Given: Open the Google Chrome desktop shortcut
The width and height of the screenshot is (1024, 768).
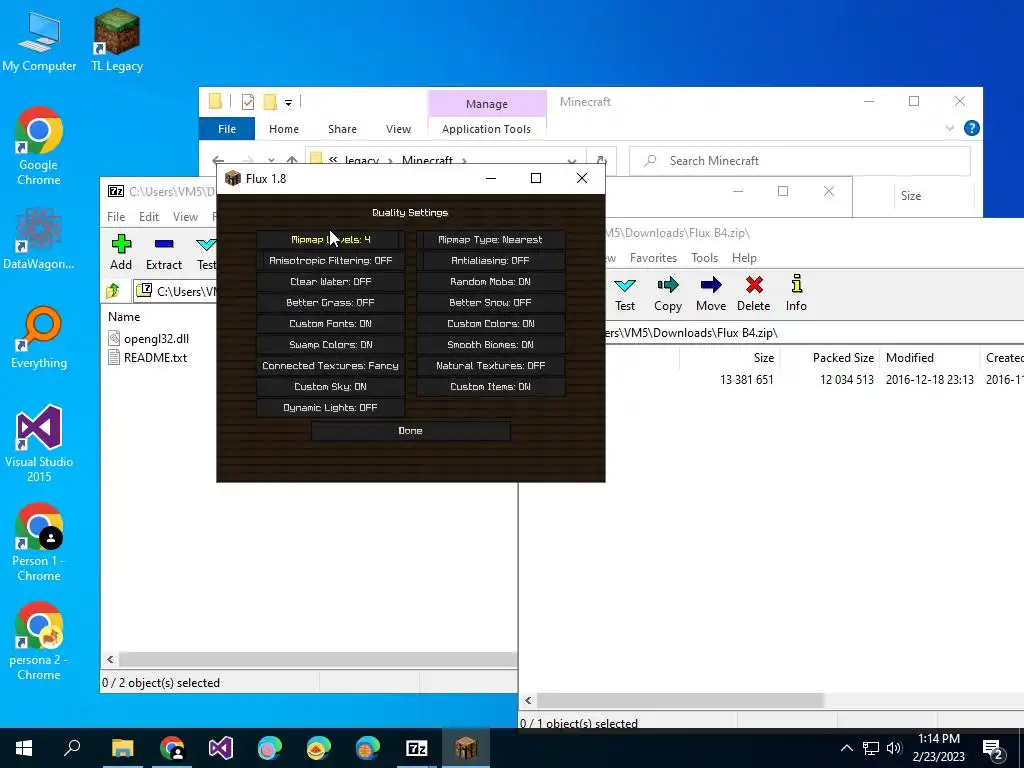Looking at the screenshot, I should click(39, 146).
